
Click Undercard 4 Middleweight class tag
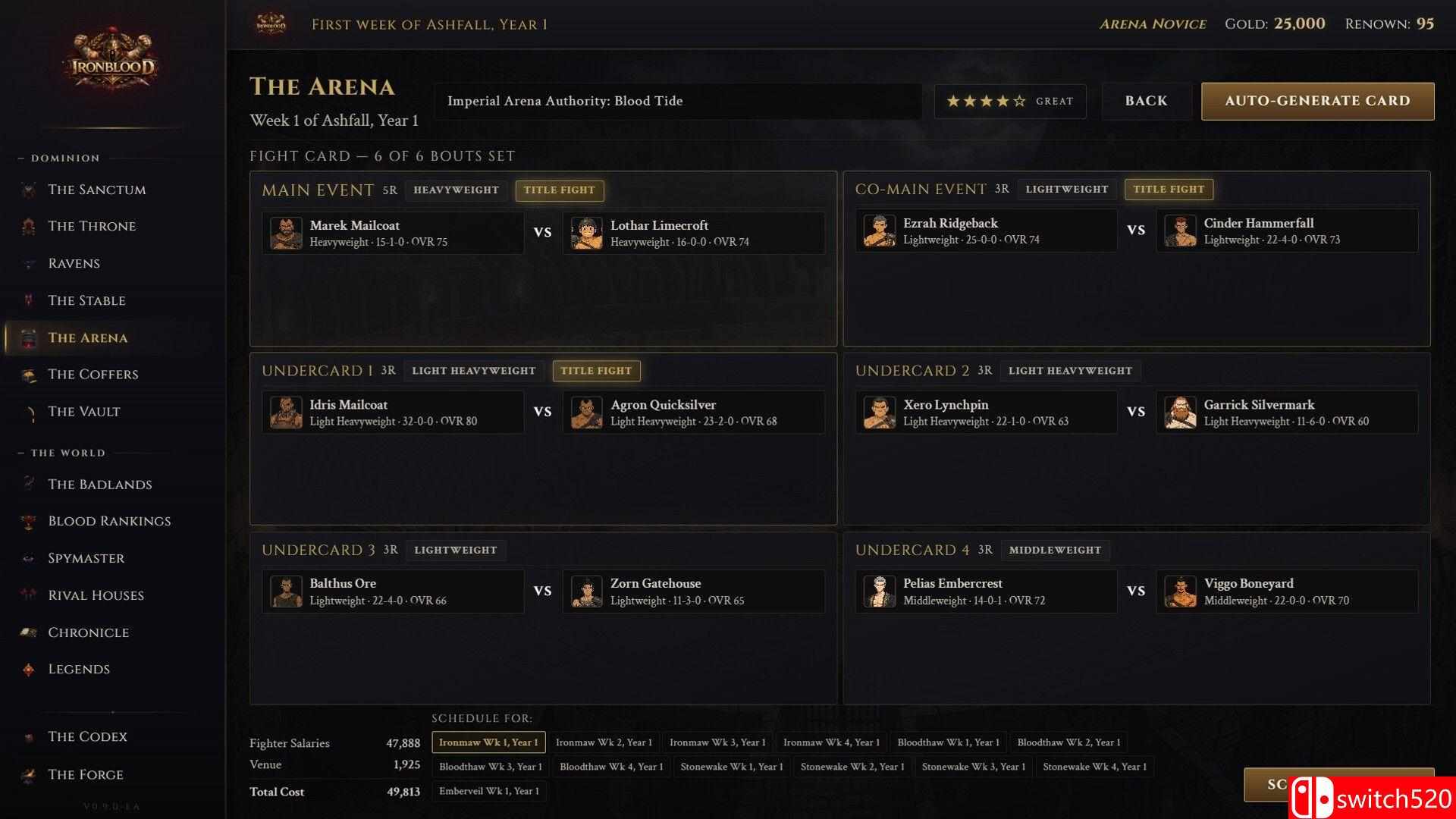[x=1055, y=550]
